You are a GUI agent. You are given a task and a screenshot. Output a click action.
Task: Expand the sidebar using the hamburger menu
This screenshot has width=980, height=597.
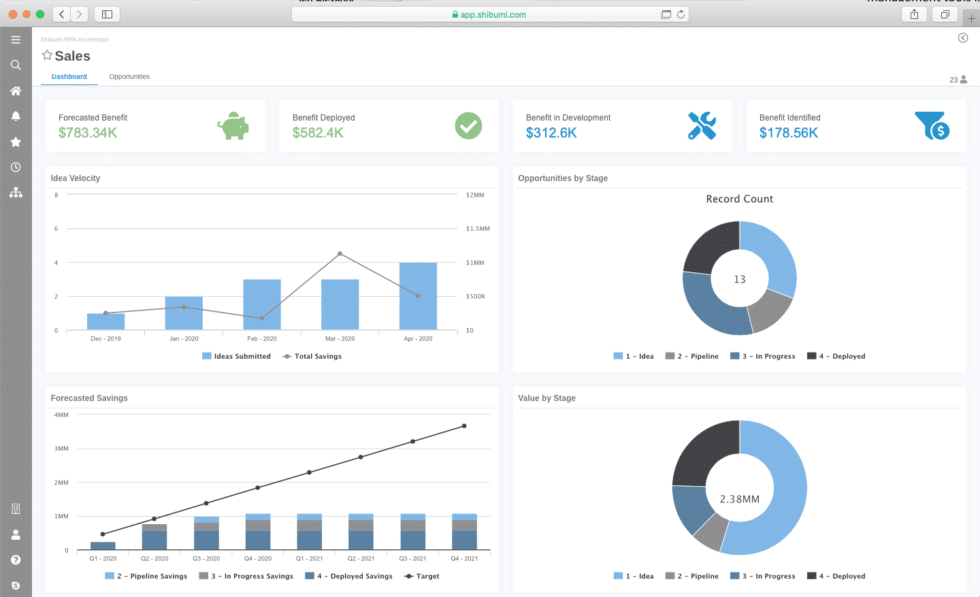[x=15, y=39]
